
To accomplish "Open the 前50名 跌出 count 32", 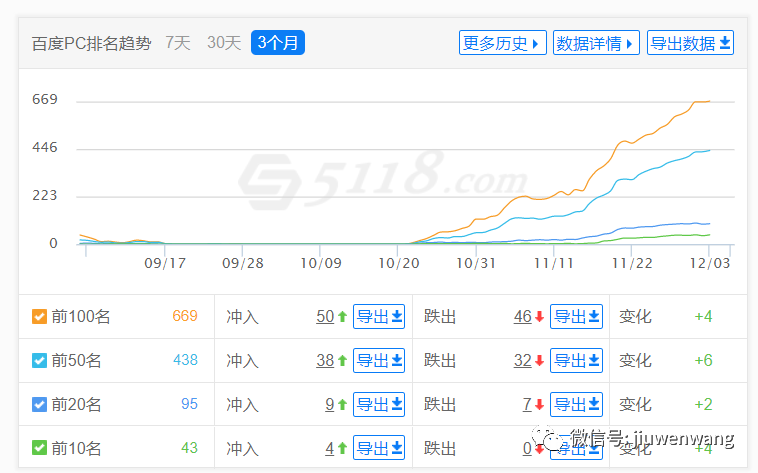I will [522, 361].
